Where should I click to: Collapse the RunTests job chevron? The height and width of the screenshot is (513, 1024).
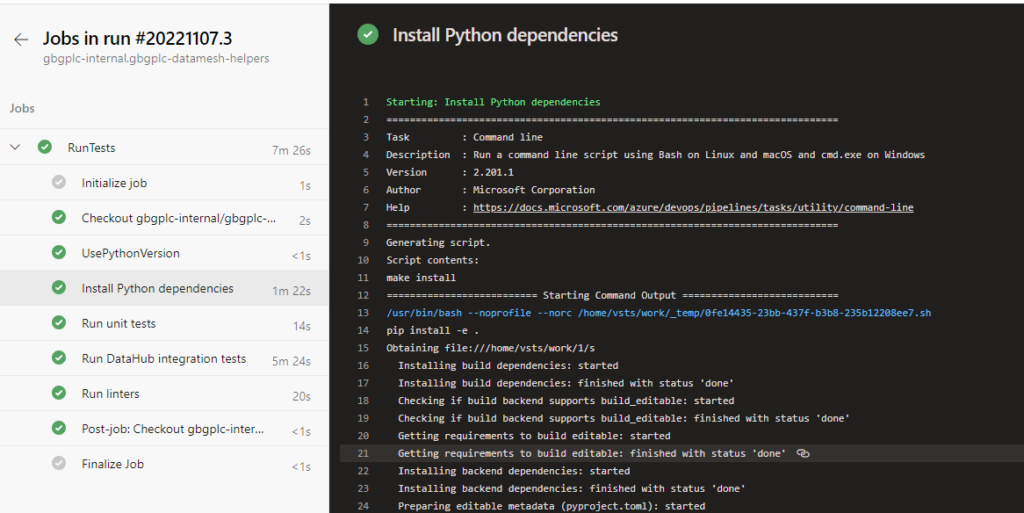[x=15, y=148]
